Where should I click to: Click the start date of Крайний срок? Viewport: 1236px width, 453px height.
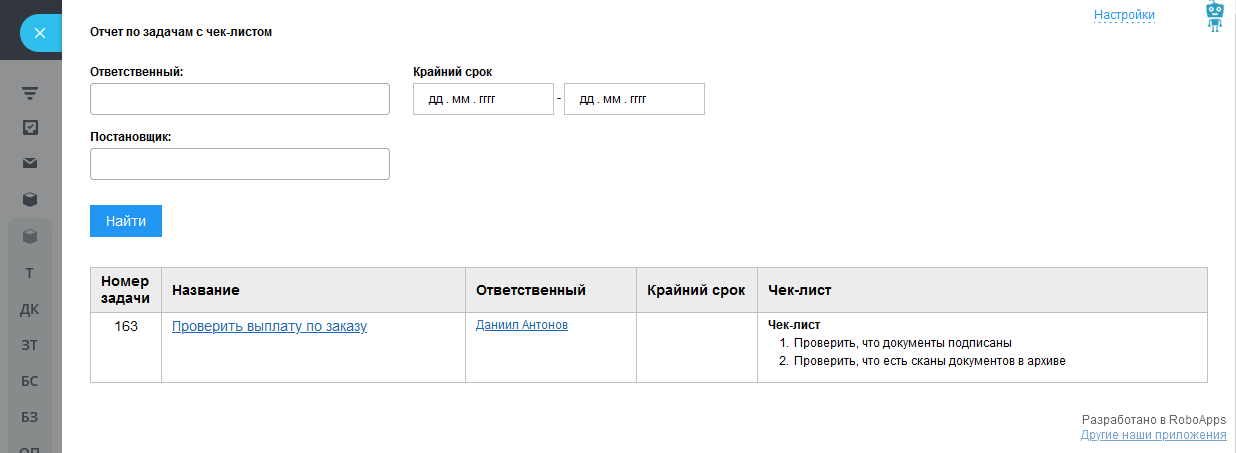[483, 99]
